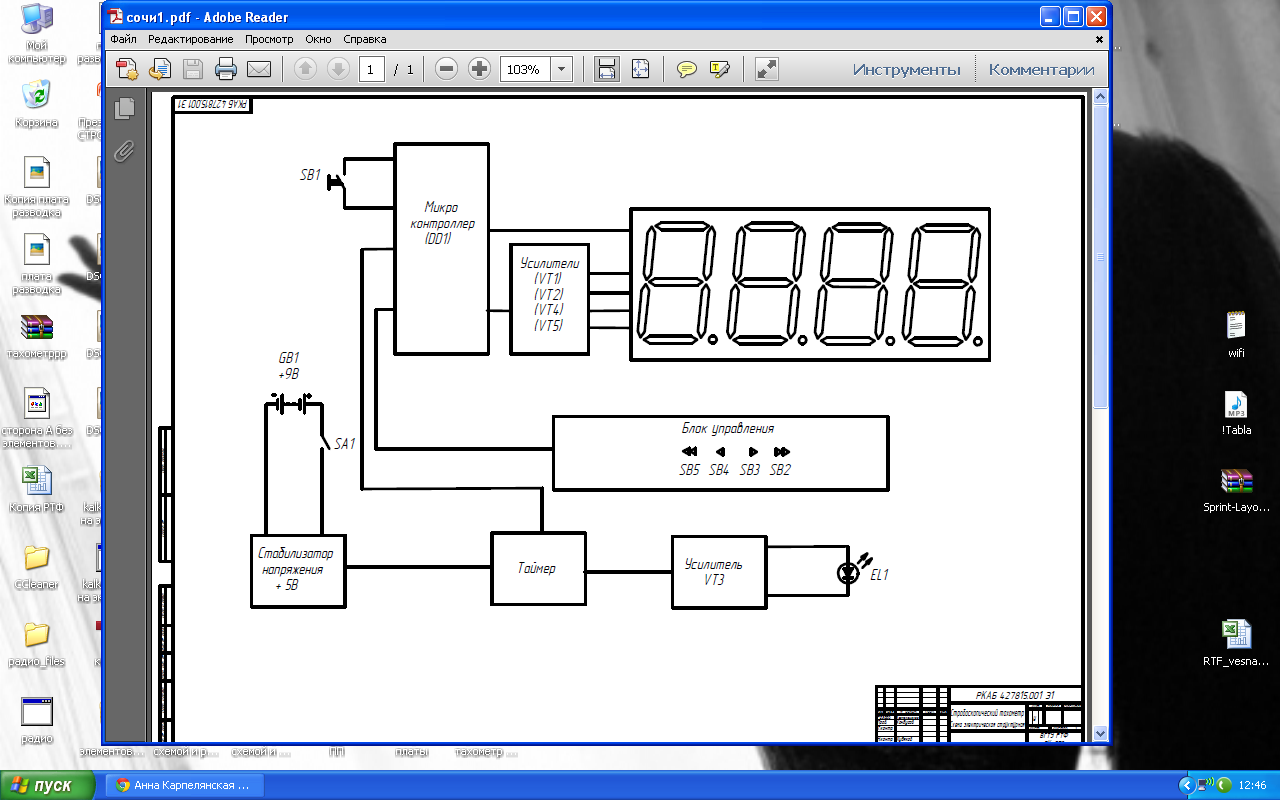Viewport: 1280px width, 800px height.
Task: Zoom in with the plus button
Action: (479, 69)
